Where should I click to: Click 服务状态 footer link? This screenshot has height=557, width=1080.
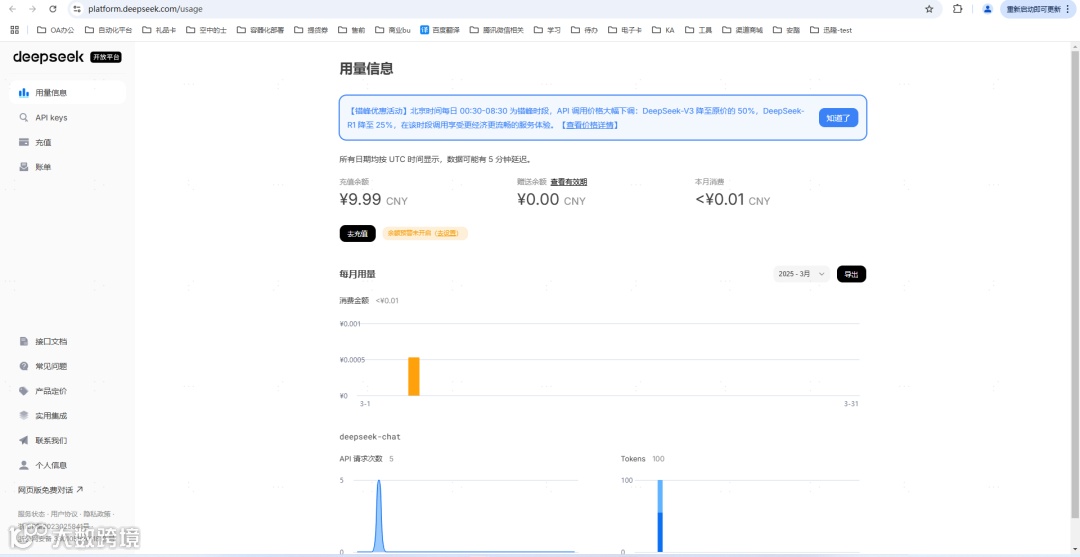click(31, 514)
